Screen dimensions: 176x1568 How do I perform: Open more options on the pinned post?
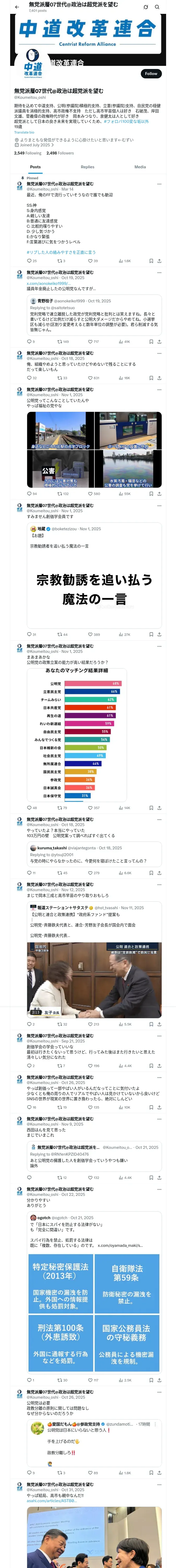tap(159, 184)
